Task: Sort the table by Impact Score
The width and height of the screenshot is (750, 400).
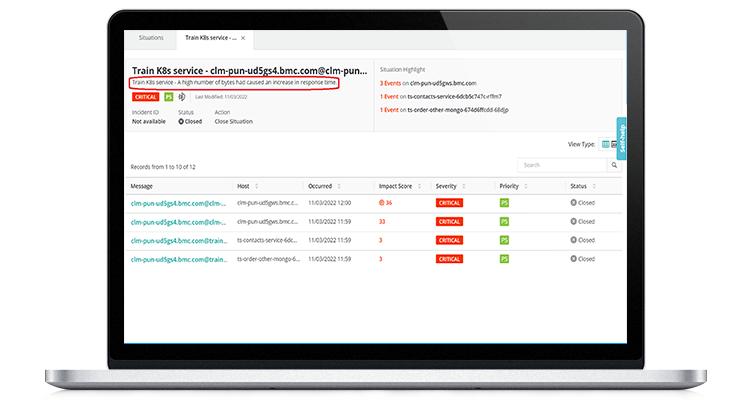Action: click(x=419, y=186)
